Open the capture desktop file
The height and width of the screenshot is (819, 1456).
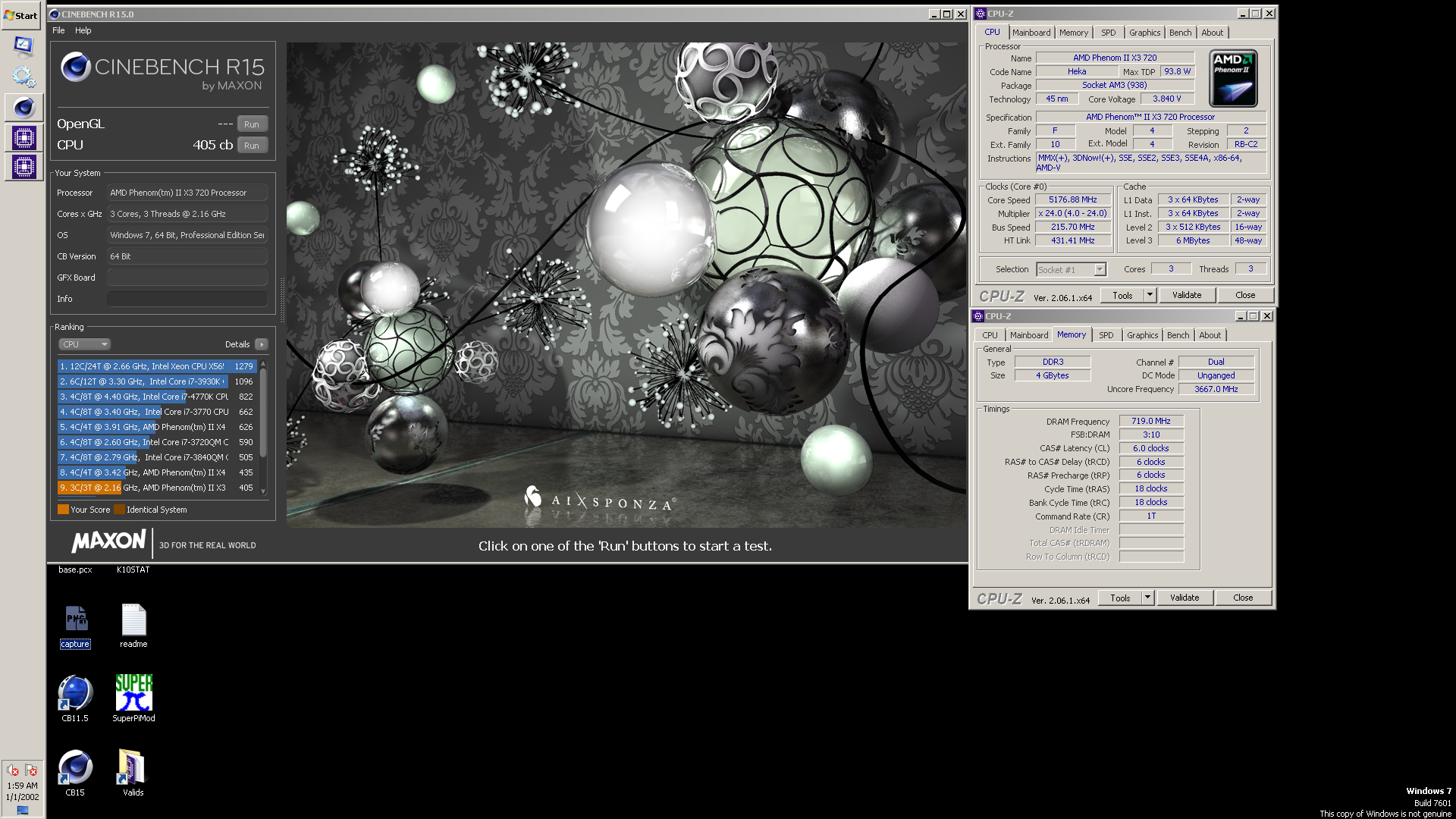[75, 626]
